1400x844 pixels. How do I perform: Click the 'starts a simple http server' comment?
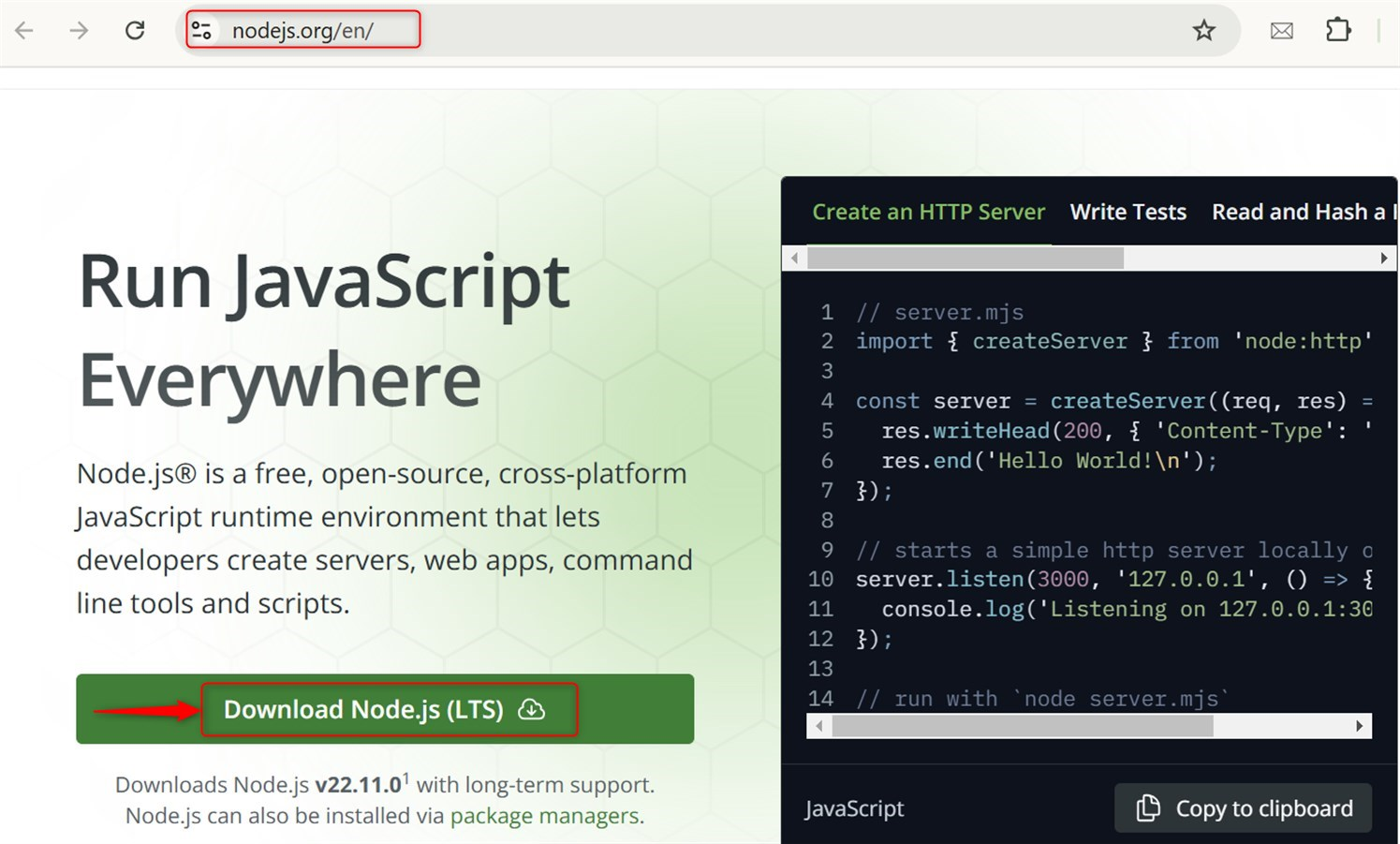pos(1113,550)
